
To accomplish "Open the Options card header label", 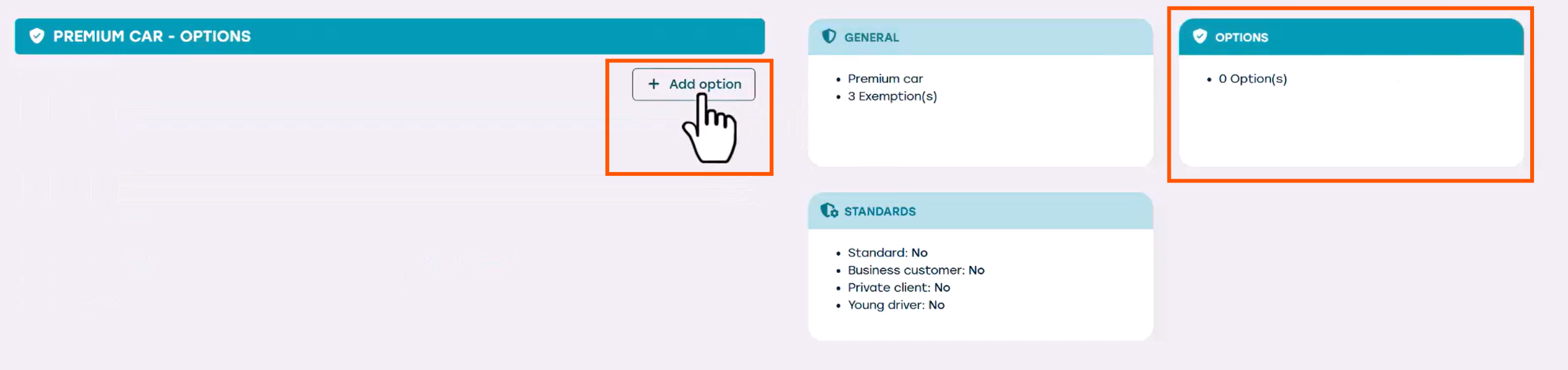I will coord(1241,37).
